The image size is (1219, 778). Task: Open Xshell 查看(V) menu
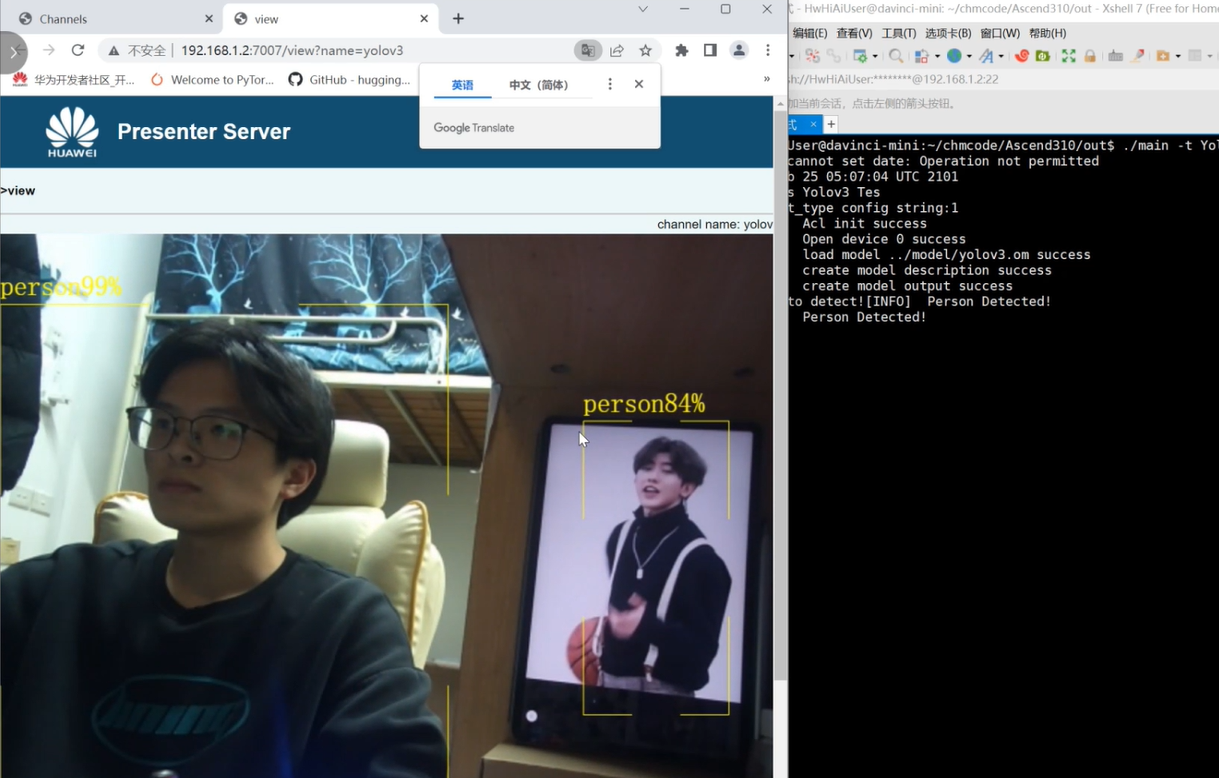tap(854, 33)
